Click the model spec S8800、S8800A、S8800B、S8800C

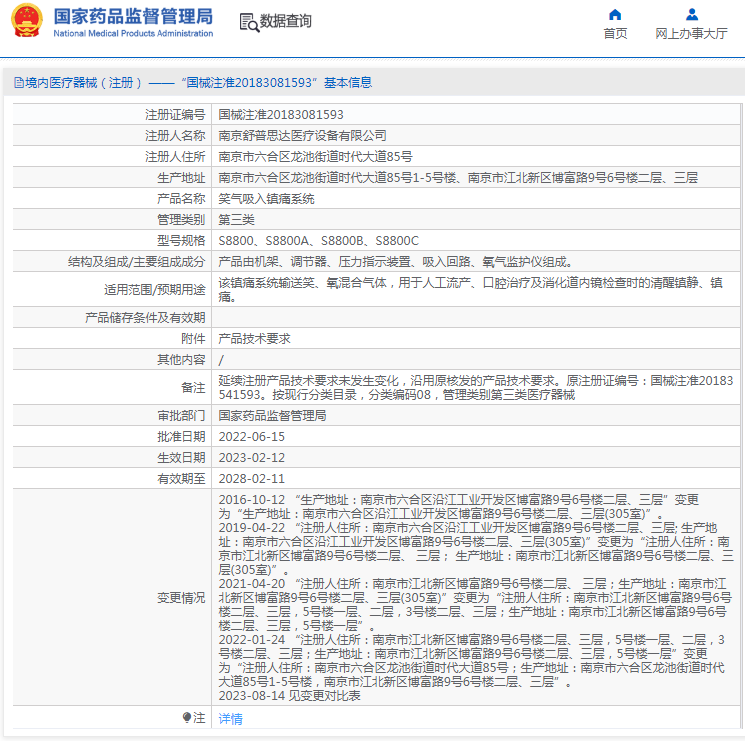(318, 241)
